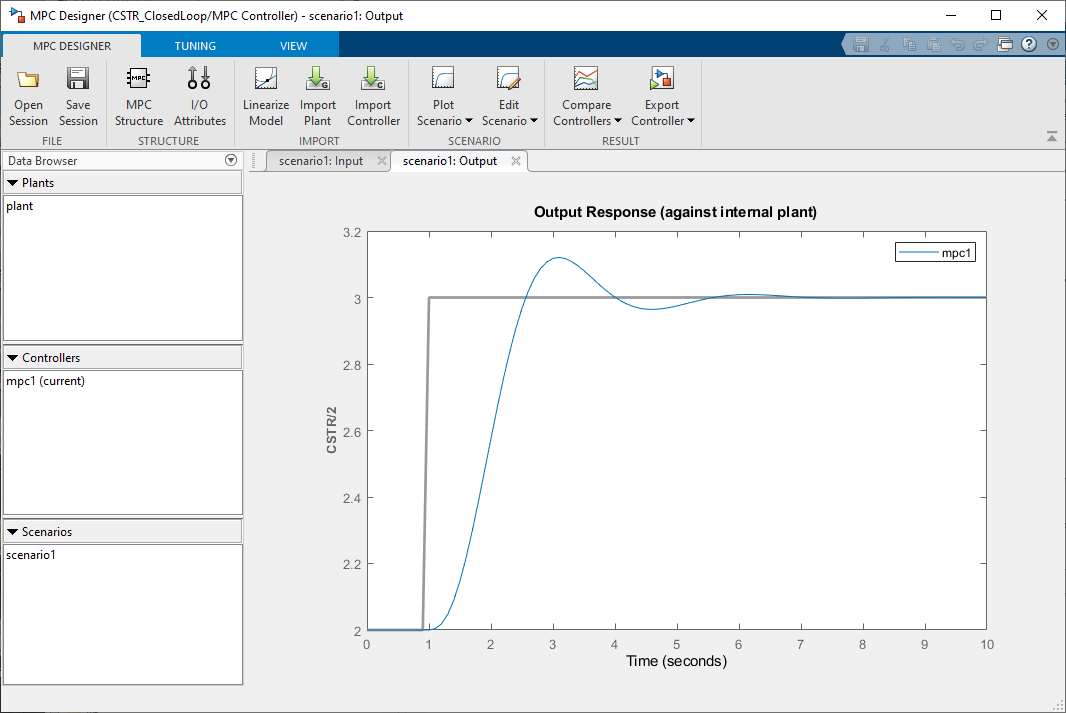Open help with the question mark icon
Viewport: 1066px width, 713px height.
pos(1029,45)
